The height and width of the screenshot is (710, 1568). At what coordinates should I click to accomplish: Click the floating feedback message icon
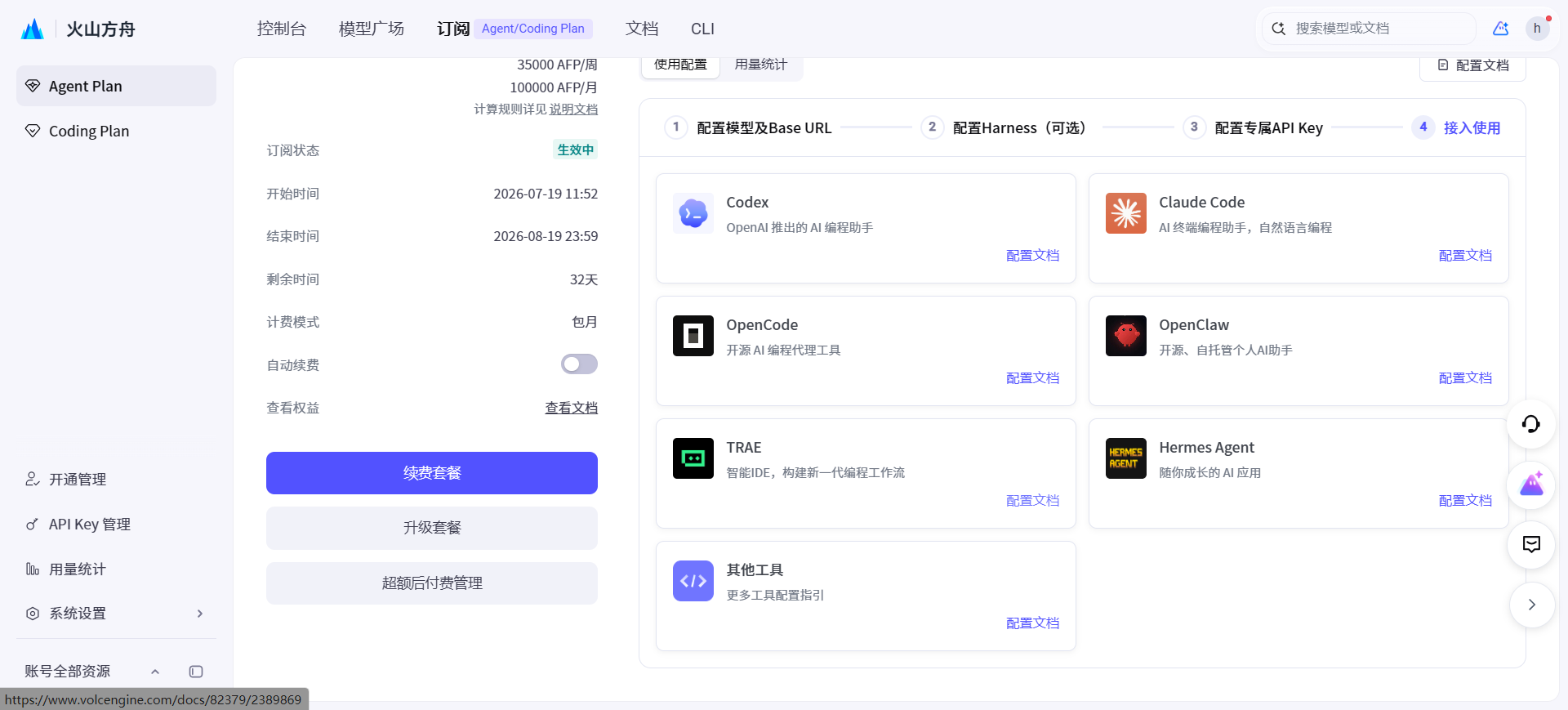(x=1531, y=544)
